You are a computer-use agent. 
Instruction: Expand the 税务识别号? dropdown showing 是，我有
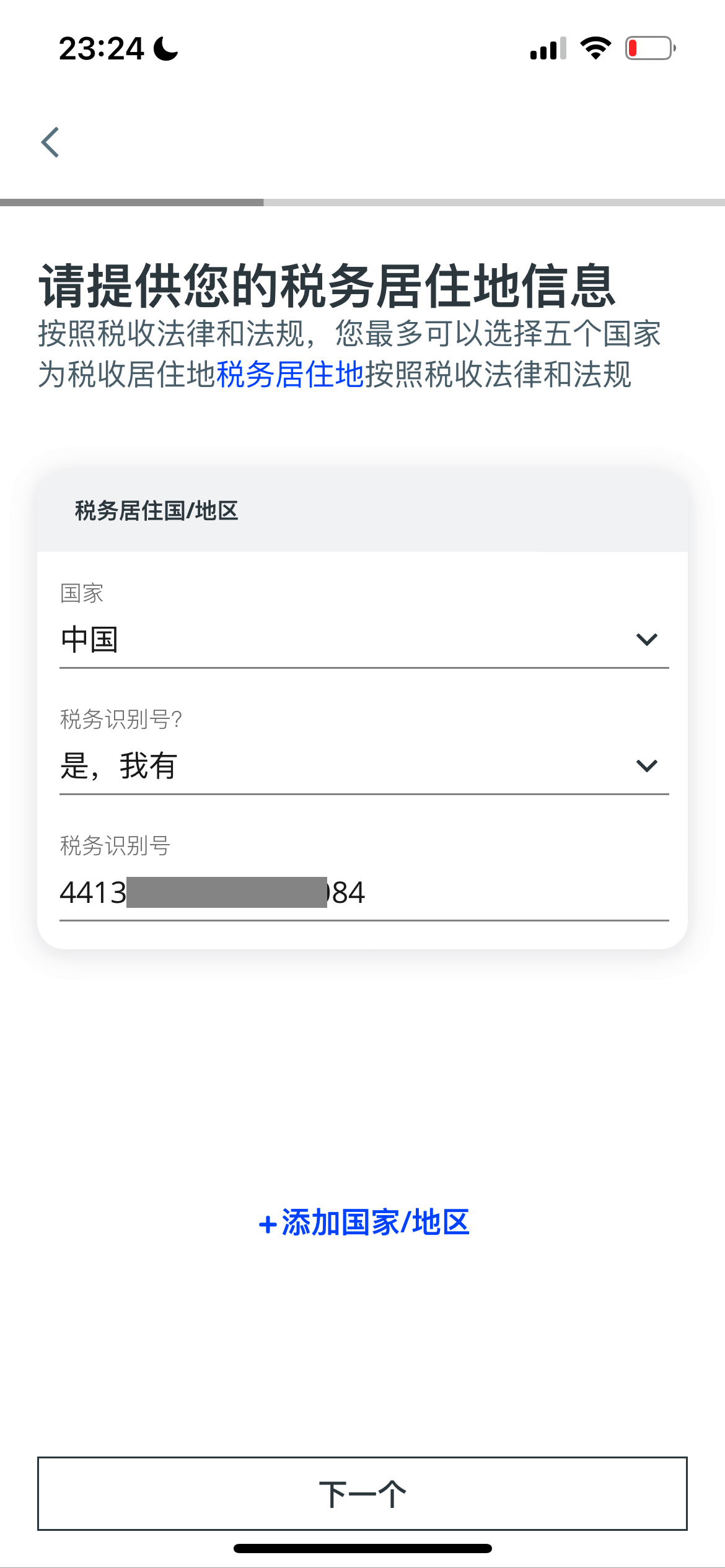[364, 766]
